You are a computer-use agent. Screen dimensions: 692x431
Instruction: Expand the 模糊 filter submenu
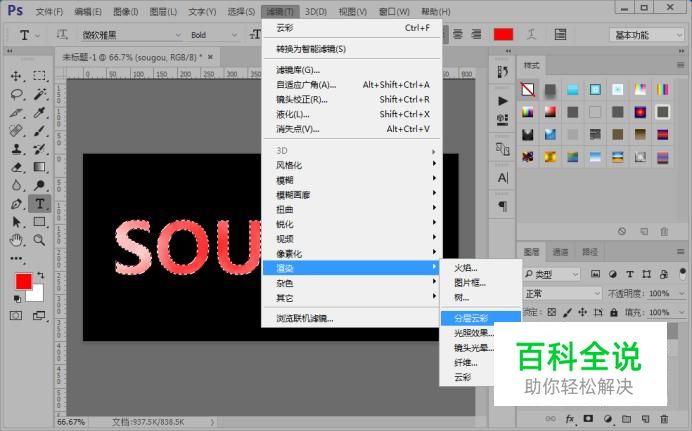click(352, 180)
